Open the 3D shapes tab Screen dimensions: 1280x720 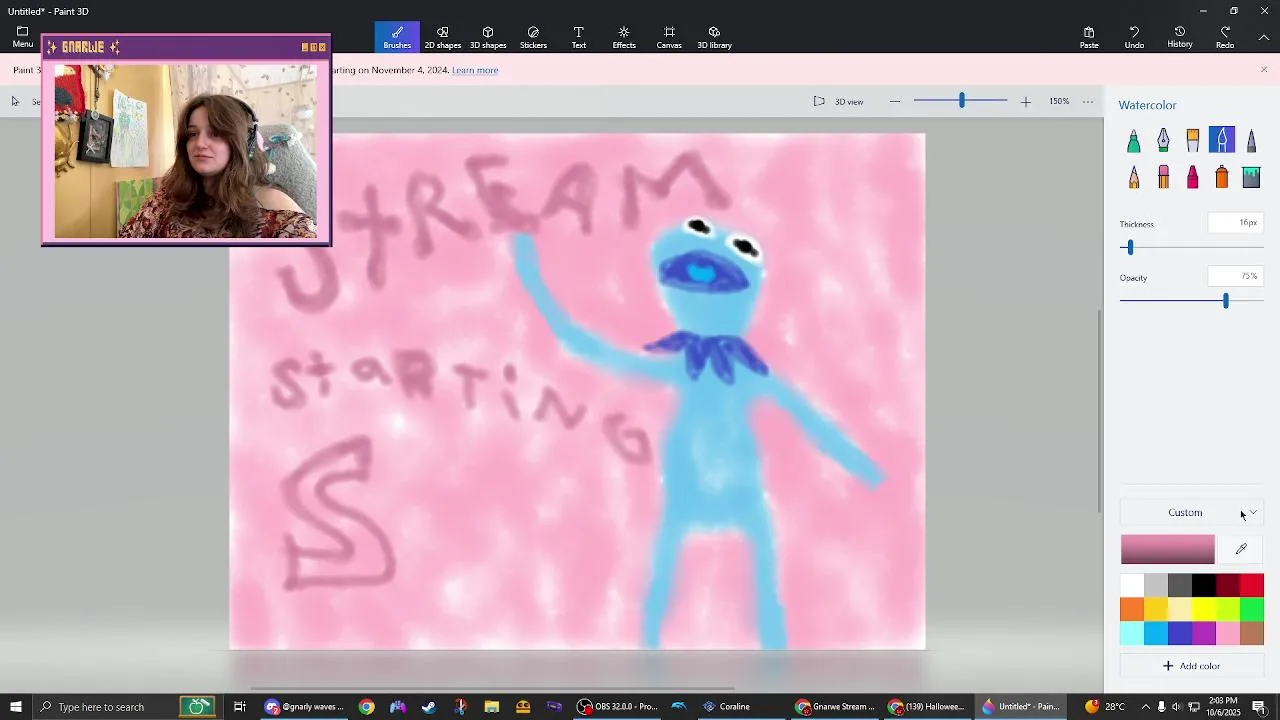pyautogui.click(x=488, y=37)
